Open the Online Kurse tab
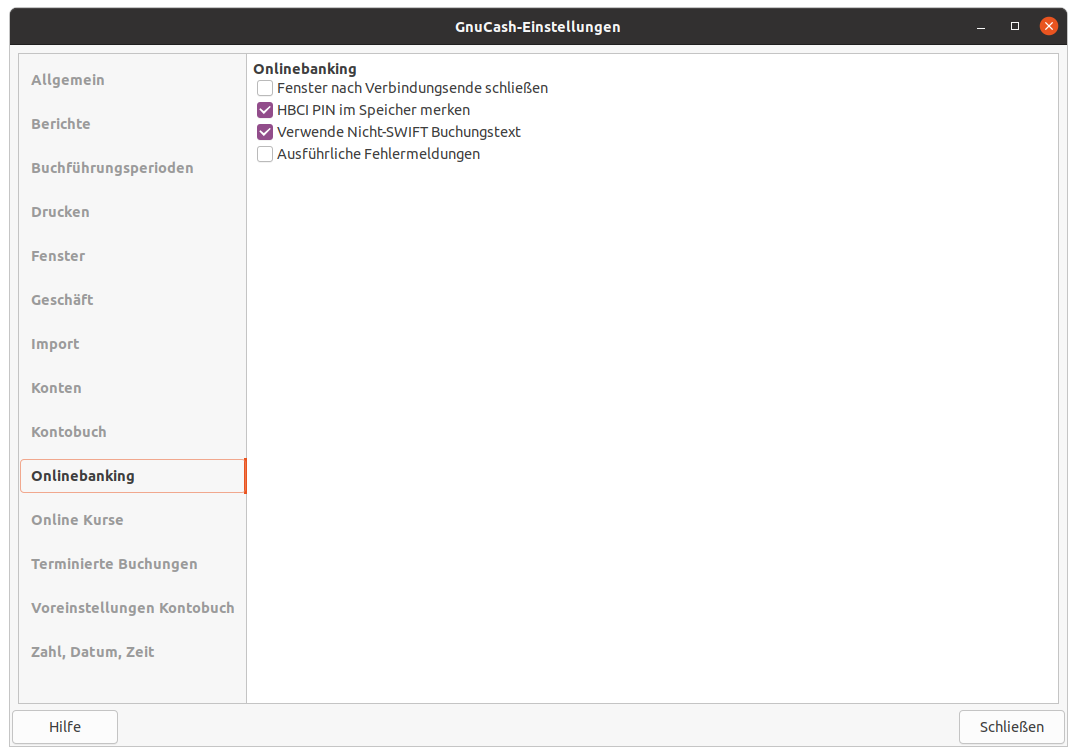The width and height of the screenshot is (1077, 756). point(77,520)
